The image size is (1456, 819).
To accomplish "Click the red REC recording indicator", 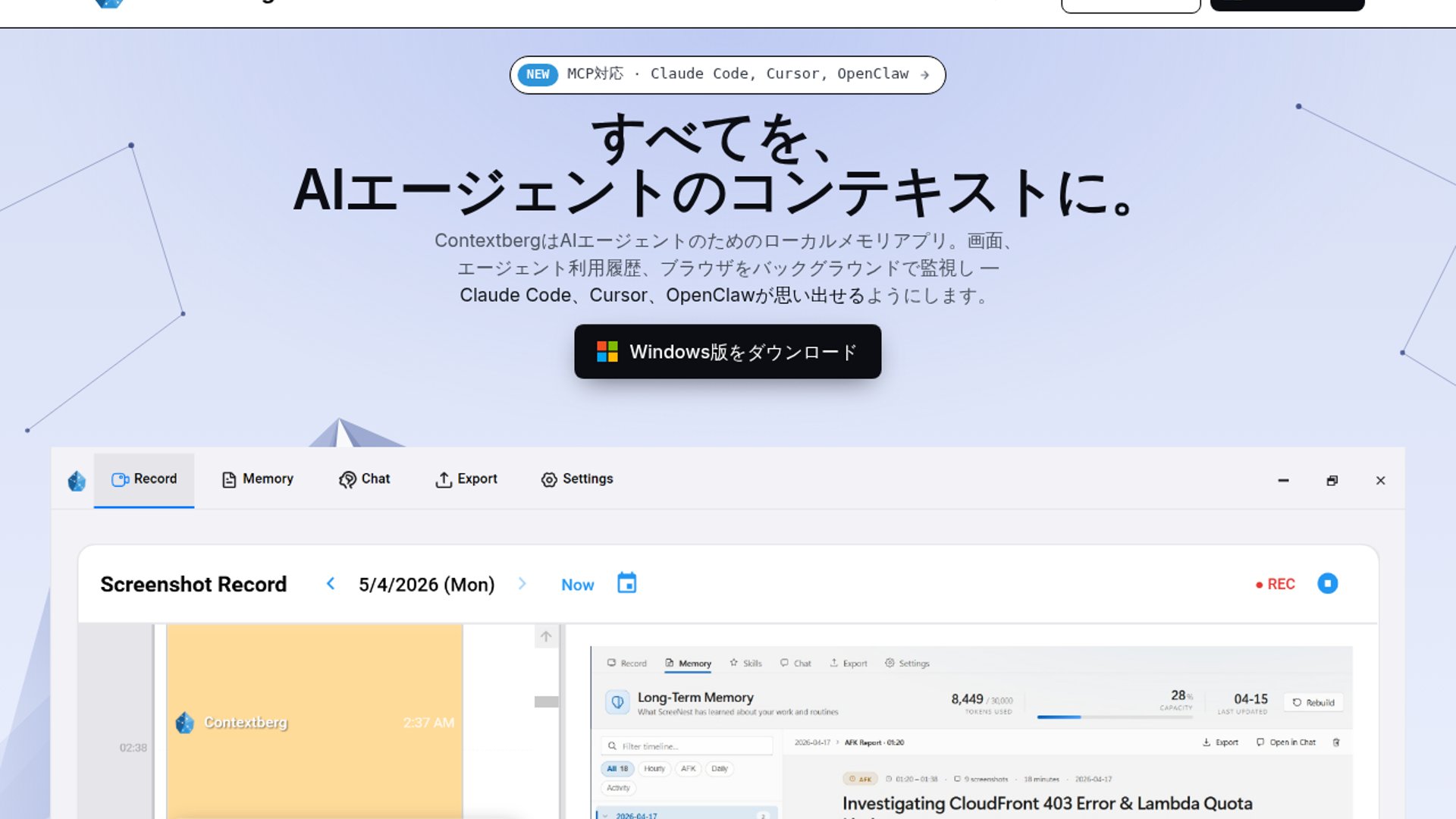I will 1275,584.
